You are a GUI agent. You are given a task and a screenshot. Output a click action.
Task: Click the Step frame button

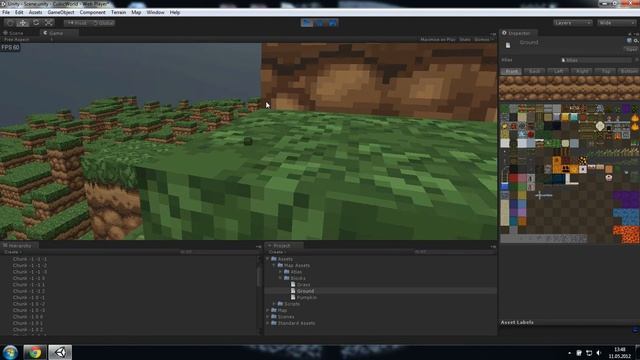coord(332,23)
